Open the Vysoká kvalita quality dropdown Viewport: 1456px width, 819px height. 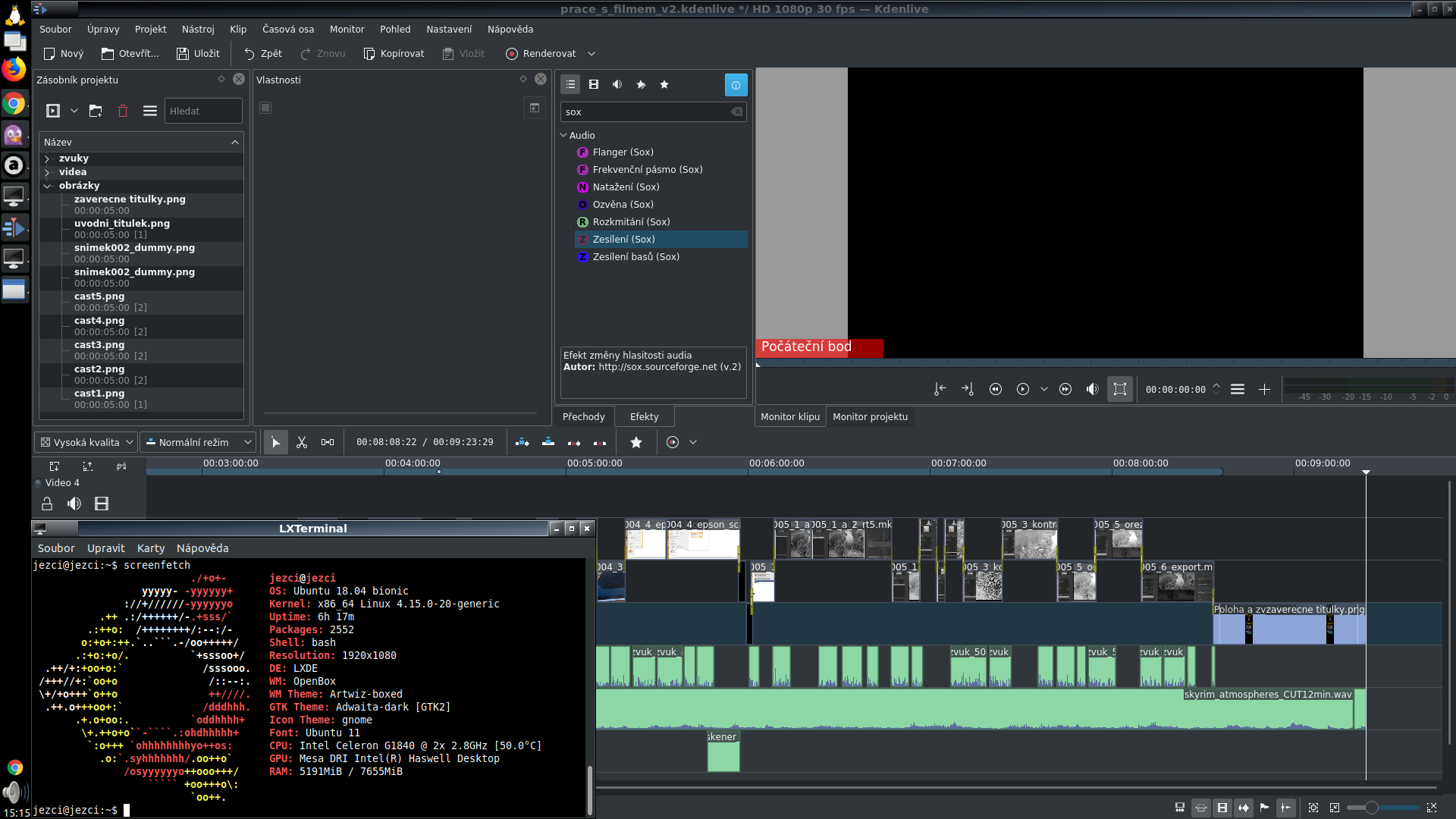click(x=86, y=442)
